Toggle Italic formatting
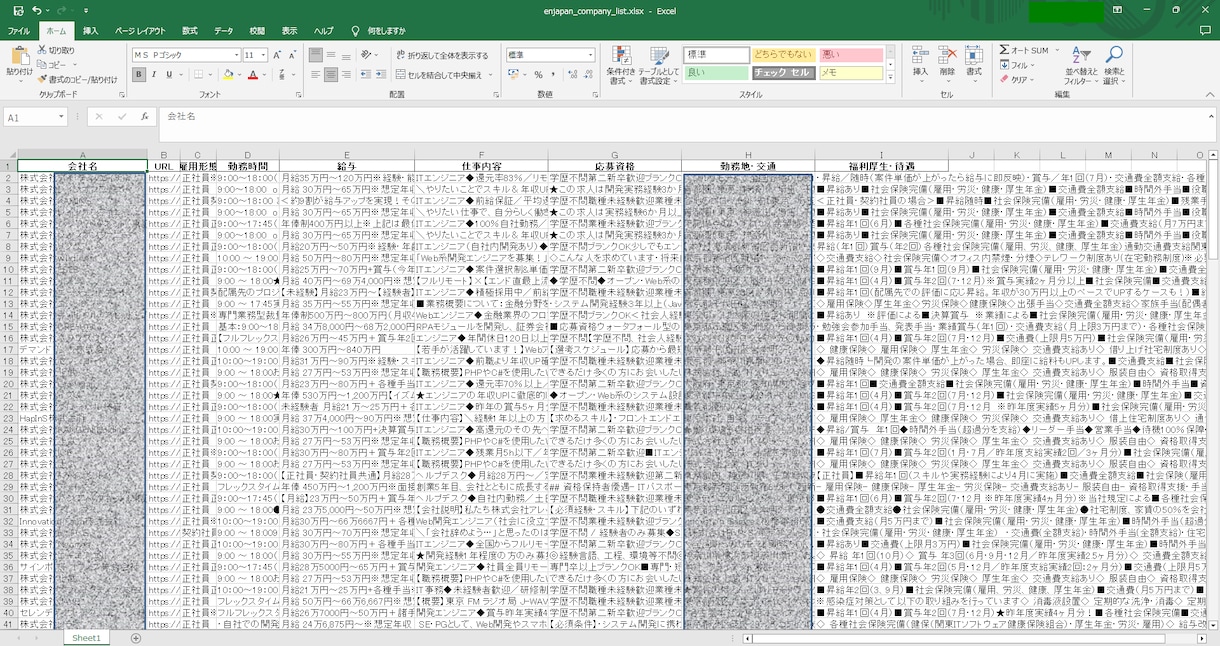This screenshot has height=646, width=1220. click(154, 75)
